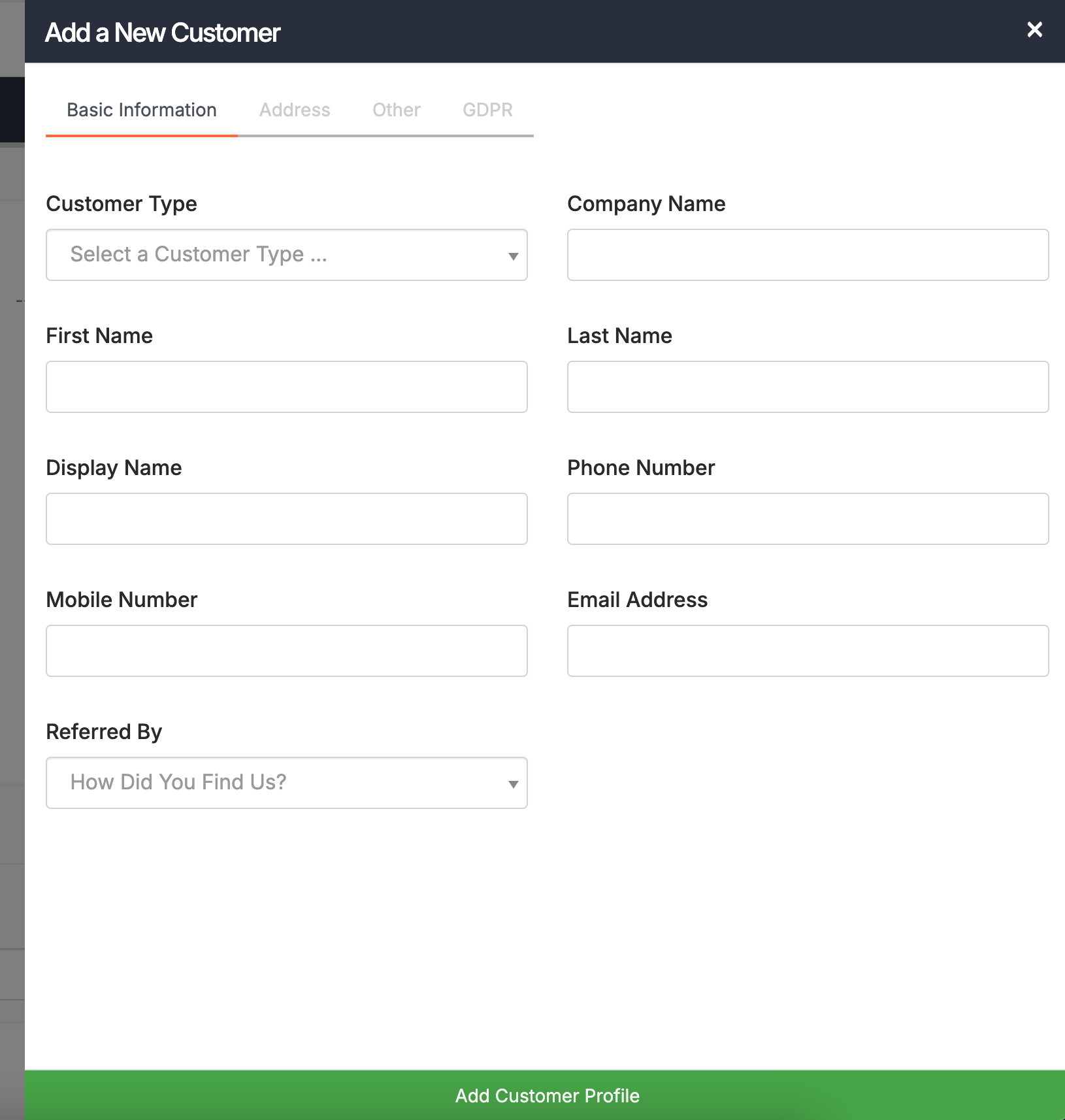Viewport: 1065px width, 1120px height.
Task: Open the GDPR tab
Action: tap(487, 110)
